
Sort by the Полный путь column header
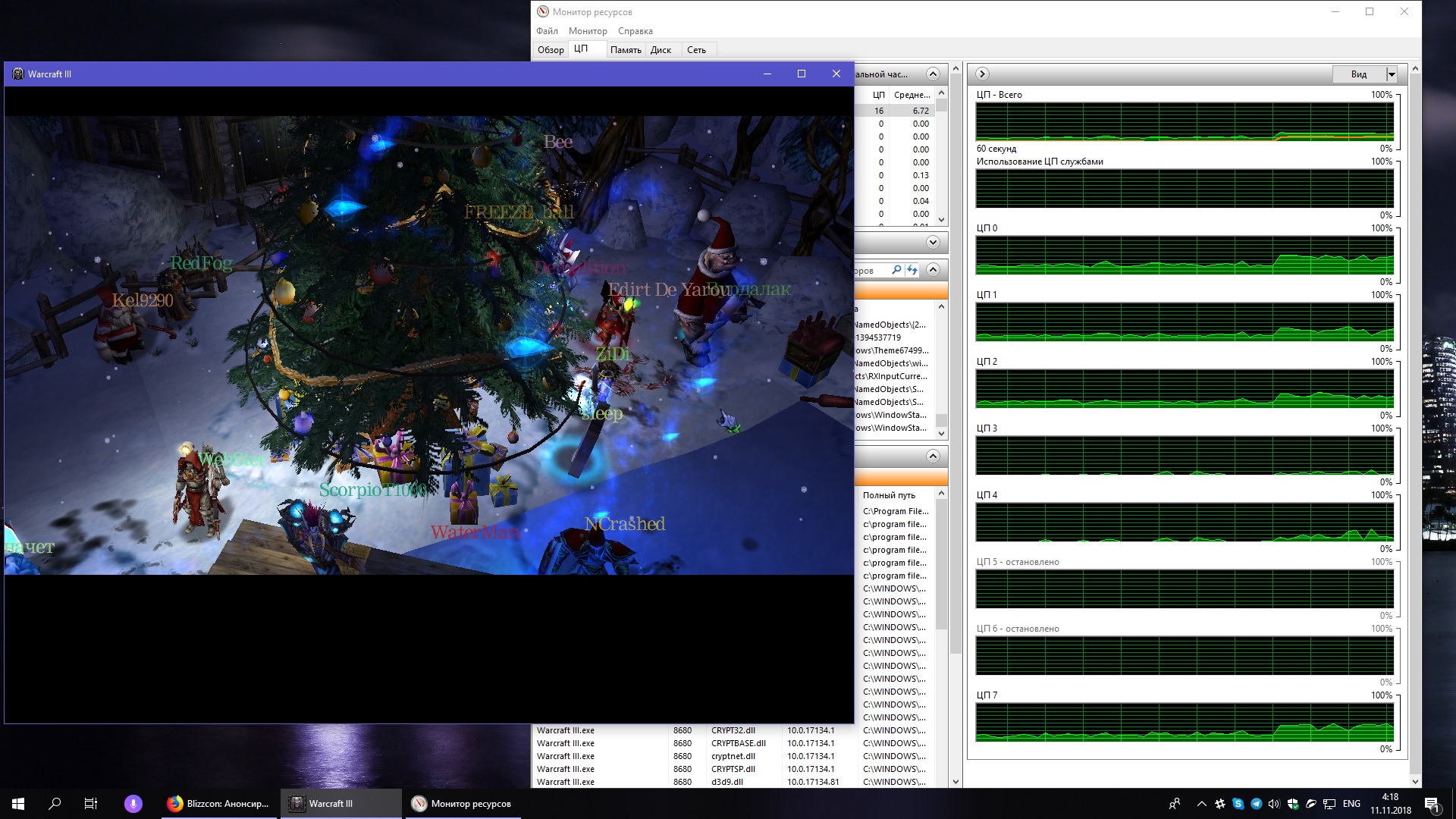coord(889,495)
